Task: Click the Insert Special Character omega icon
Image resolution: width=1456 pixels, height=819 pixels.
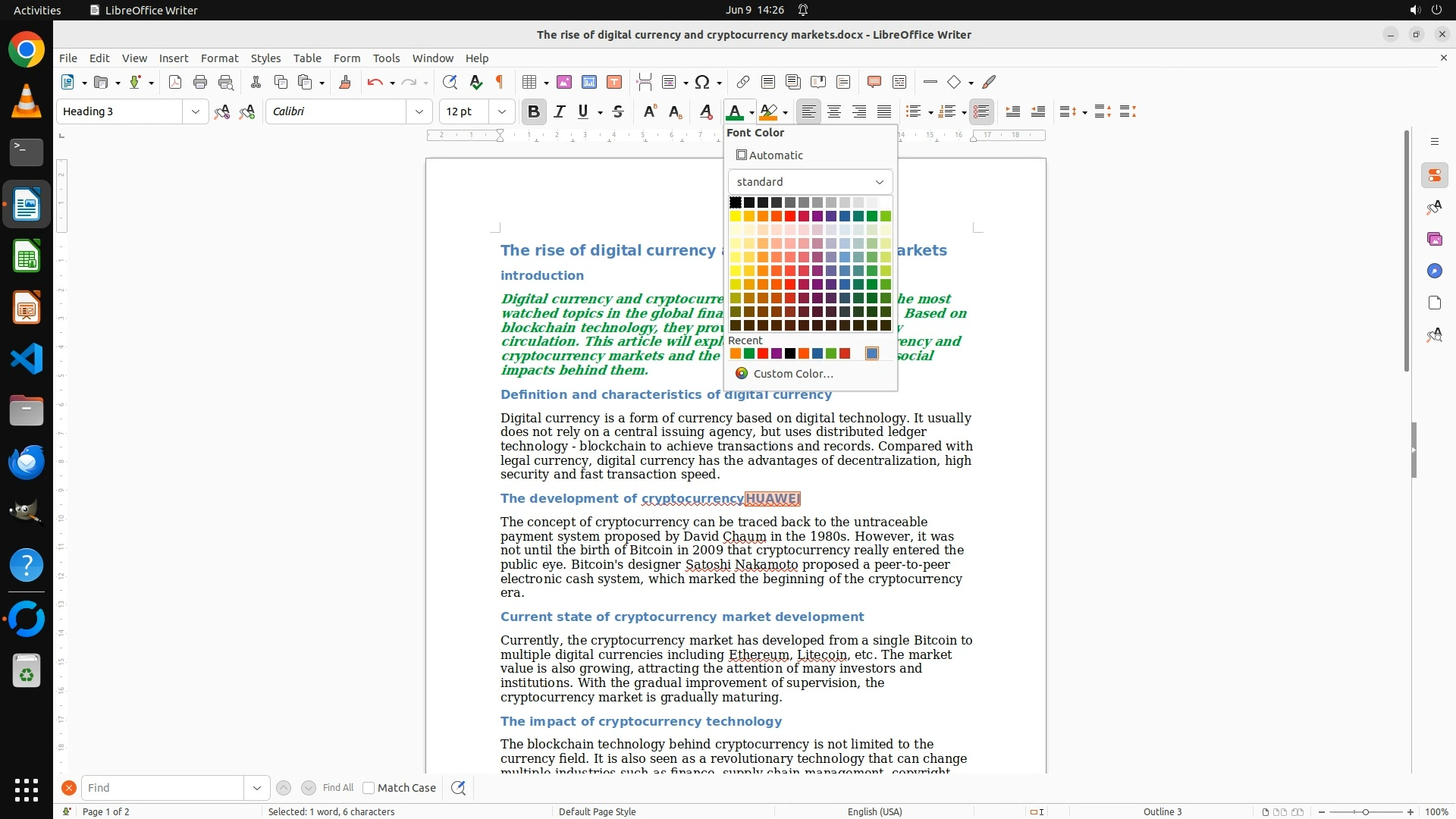Action: [x=702, y=82]
